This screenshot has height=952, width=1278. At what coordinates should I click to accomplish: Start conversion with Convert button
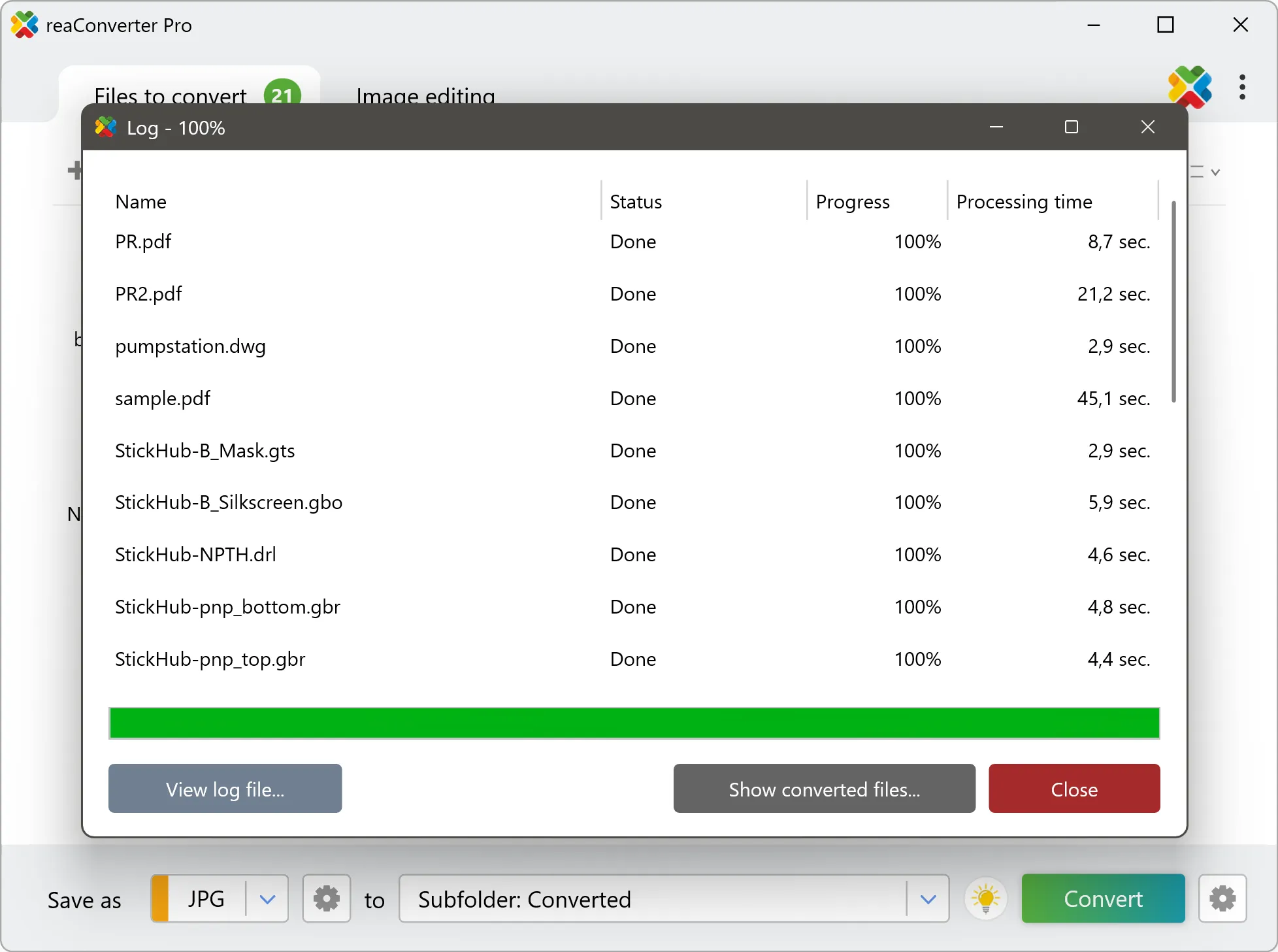[1103, 898]
